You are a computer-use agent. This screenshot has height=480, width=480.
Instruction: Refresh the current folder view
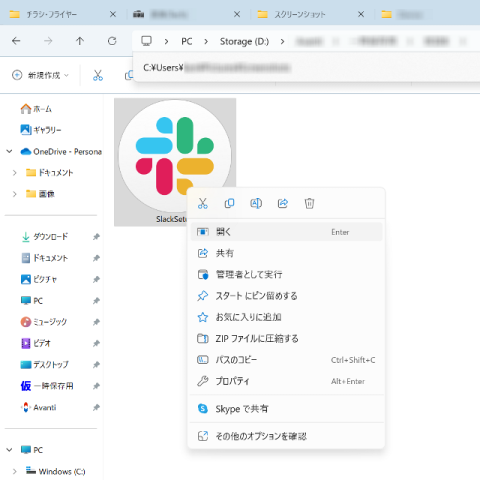[x=112, y=41]
